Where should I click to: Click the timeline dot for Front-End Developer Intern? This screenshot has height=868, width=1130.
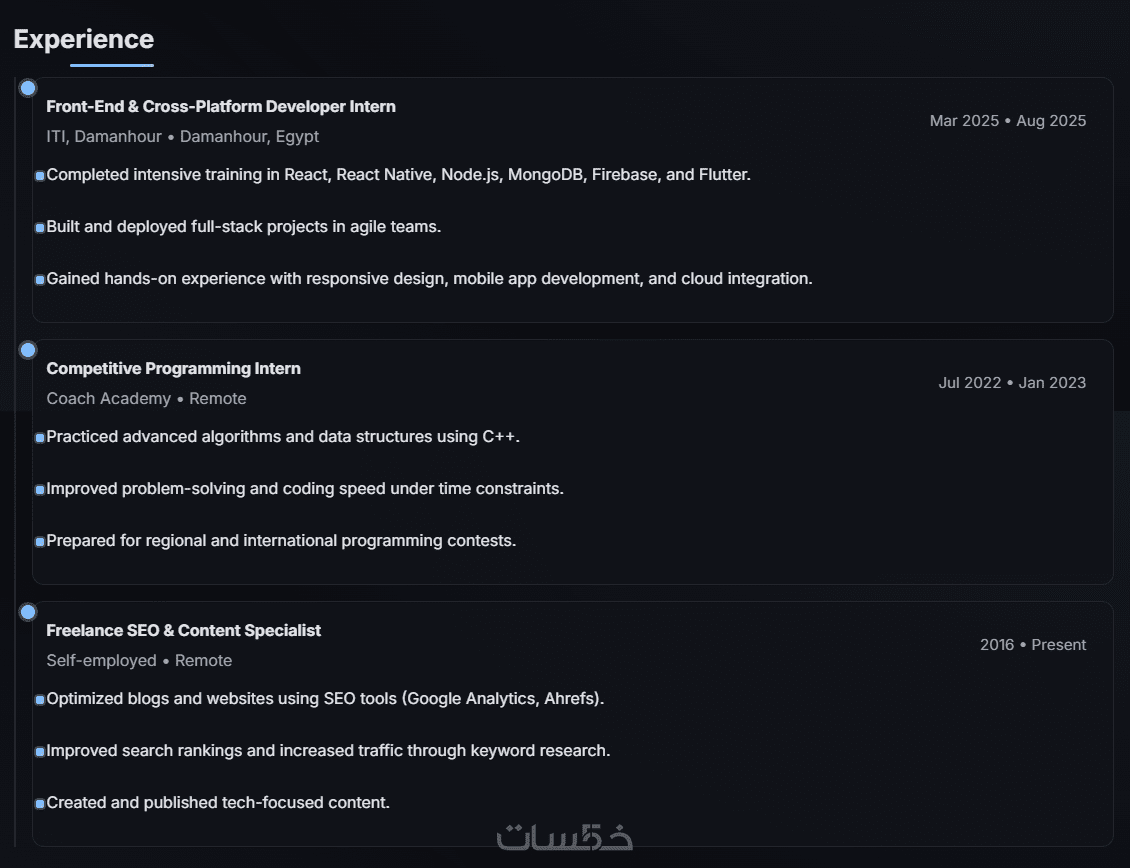28,88
